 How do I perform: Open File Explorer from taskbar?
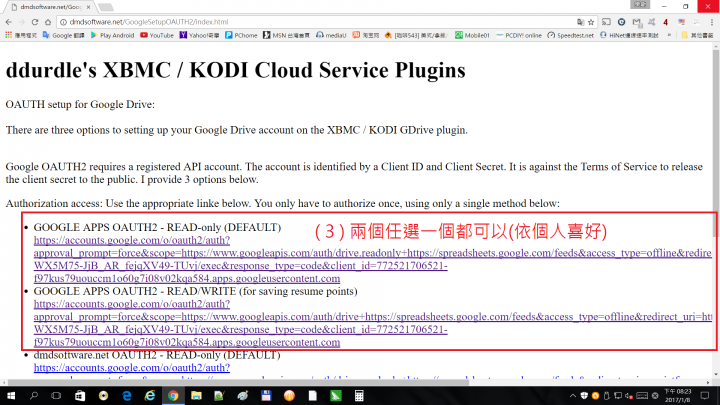point(196,396)
